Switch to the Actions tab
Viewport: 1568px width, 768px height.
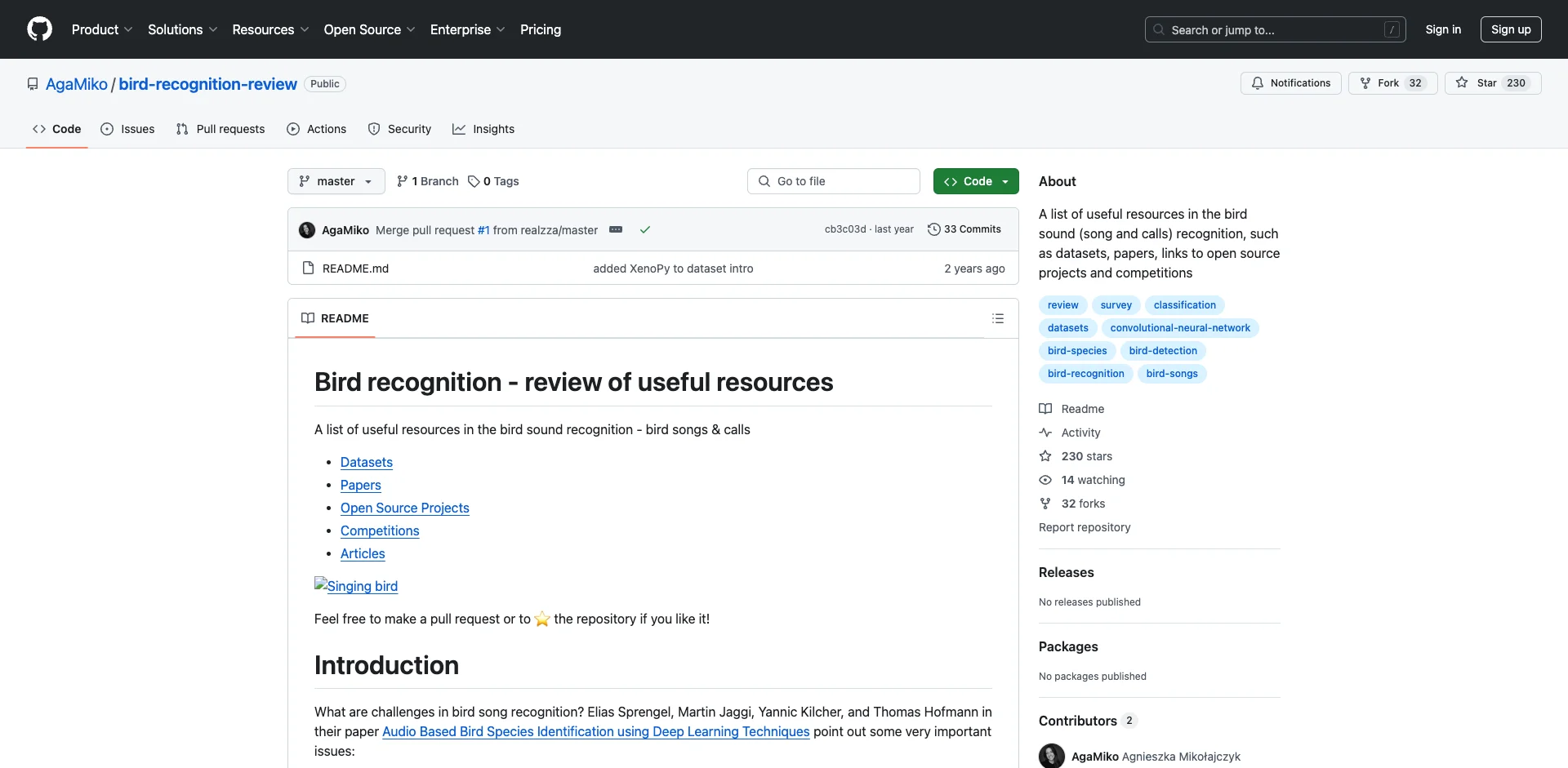point(317,129)
